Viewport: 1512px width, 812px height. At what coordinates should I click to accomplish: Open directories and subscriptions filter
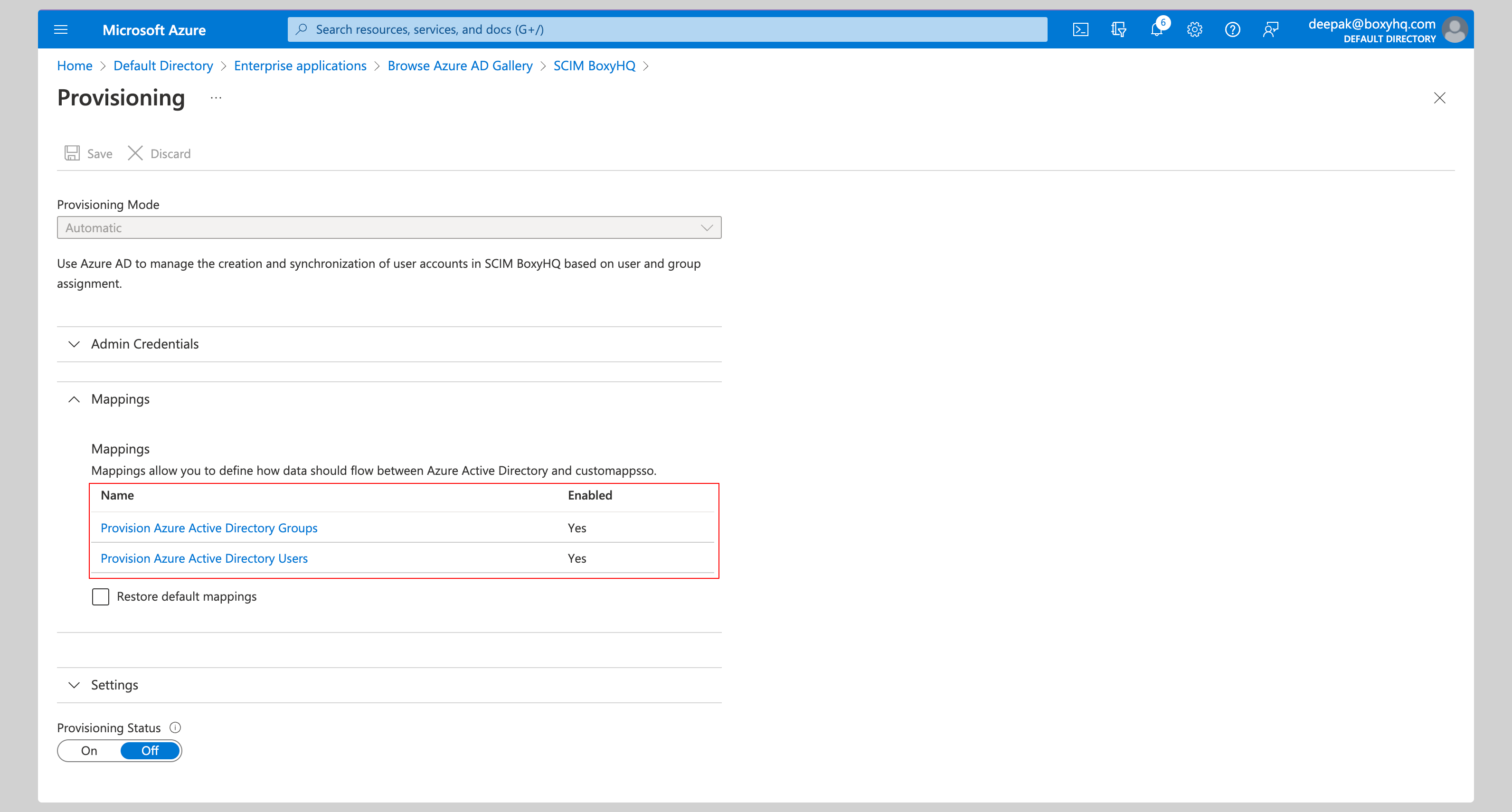tap(1119, 29)
